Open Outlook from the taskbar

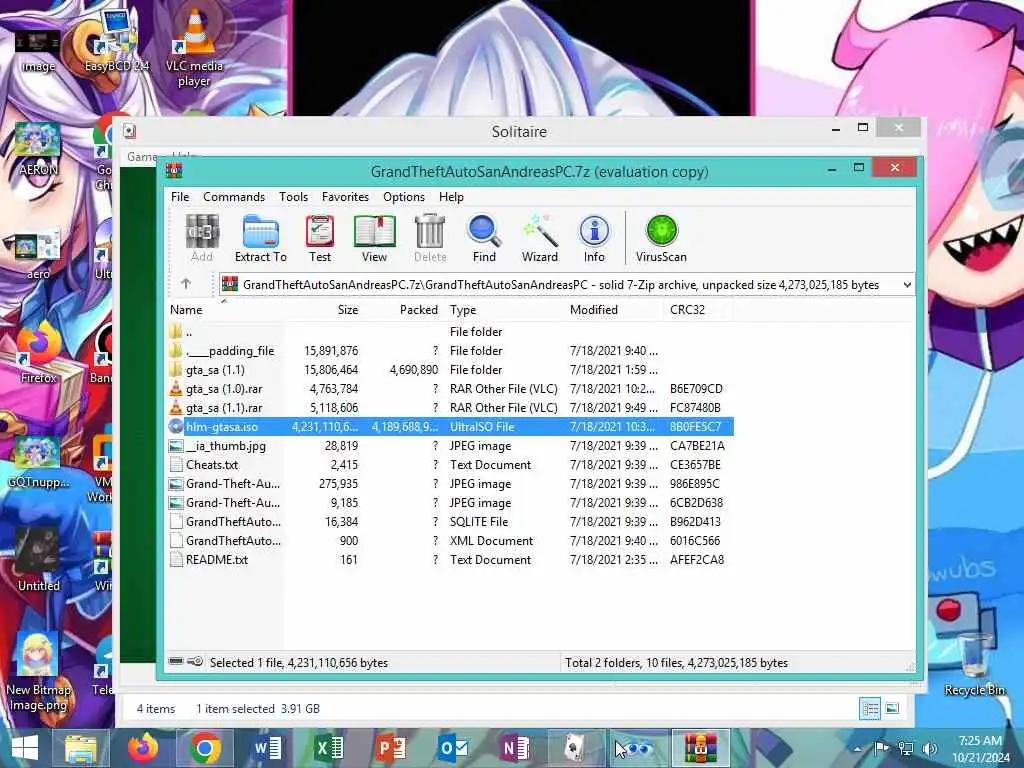click(x=453, y=748)
